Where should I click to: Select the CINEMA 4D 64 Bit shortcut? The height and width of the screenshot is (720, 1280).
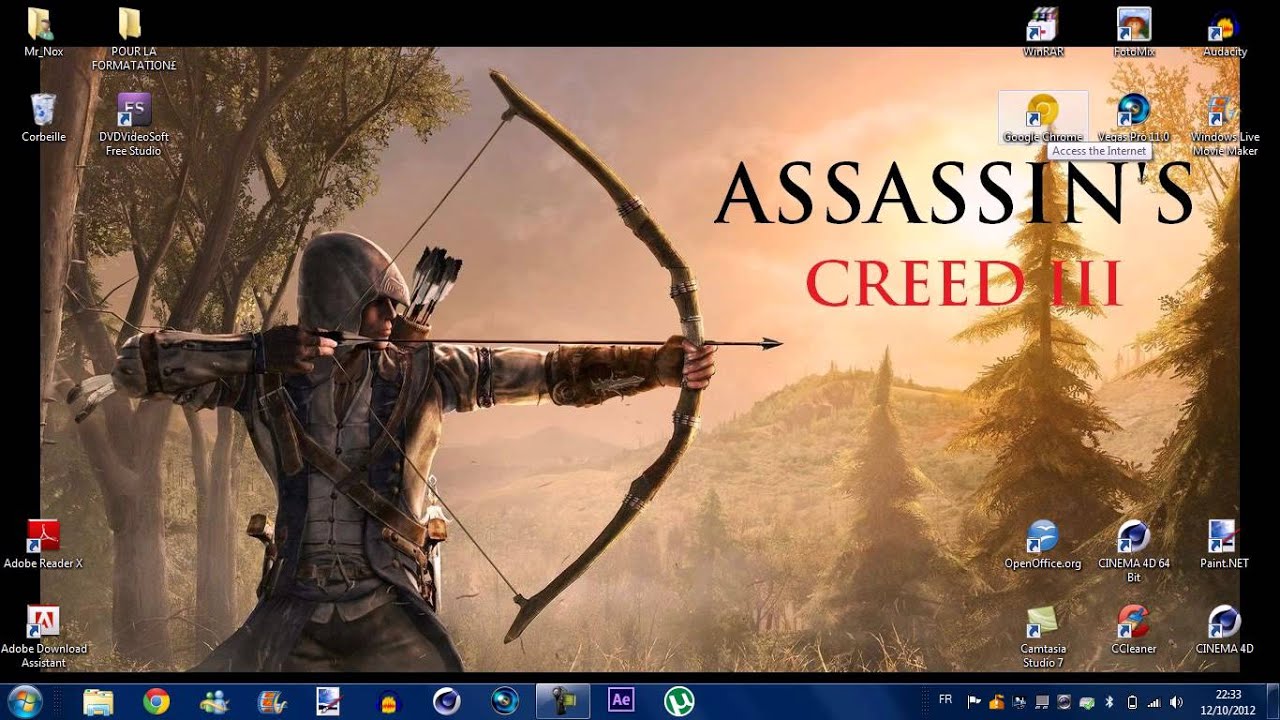coord(1133,551)
